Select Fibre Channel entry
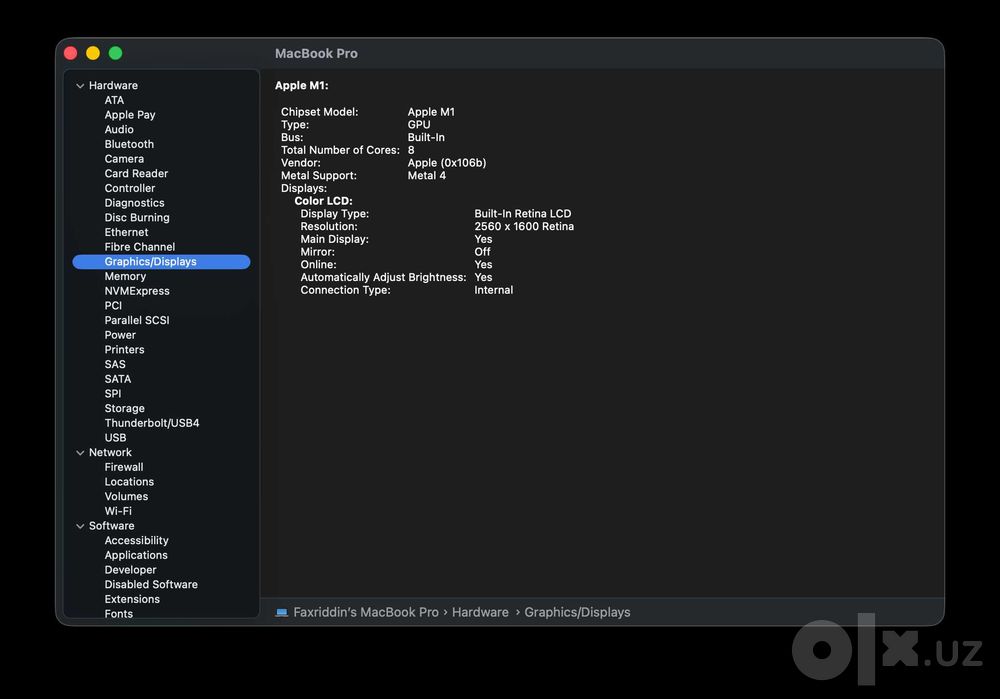Screen dimensions: 1000x699 140,247
